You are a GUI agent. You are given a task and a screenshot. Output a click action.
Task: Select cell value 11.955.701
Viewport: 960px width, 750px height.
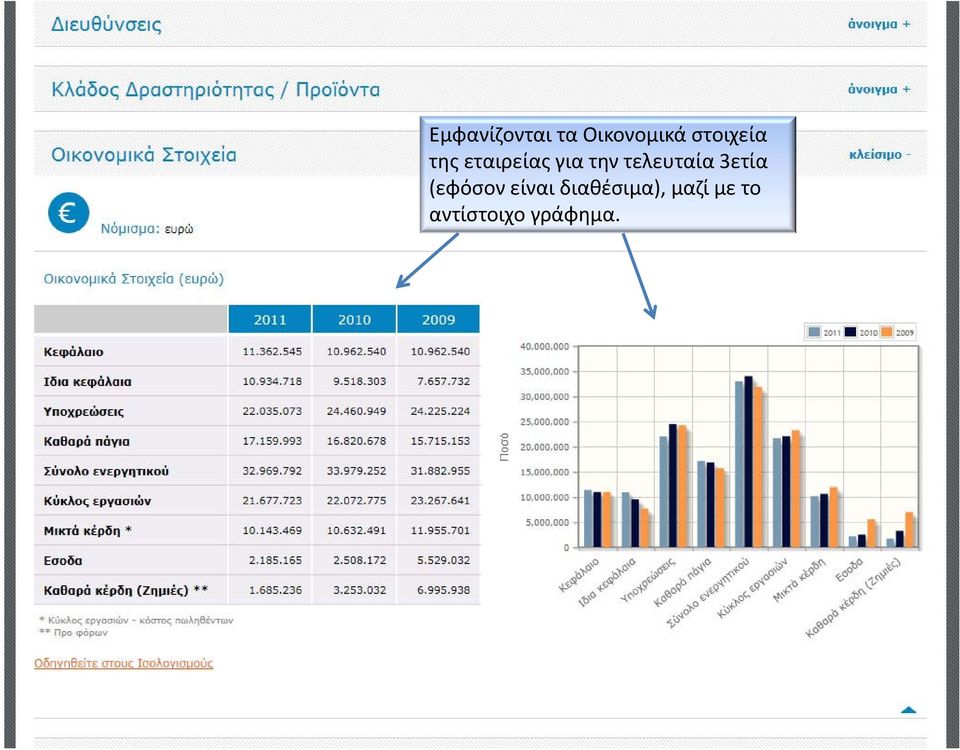[440, 530]
